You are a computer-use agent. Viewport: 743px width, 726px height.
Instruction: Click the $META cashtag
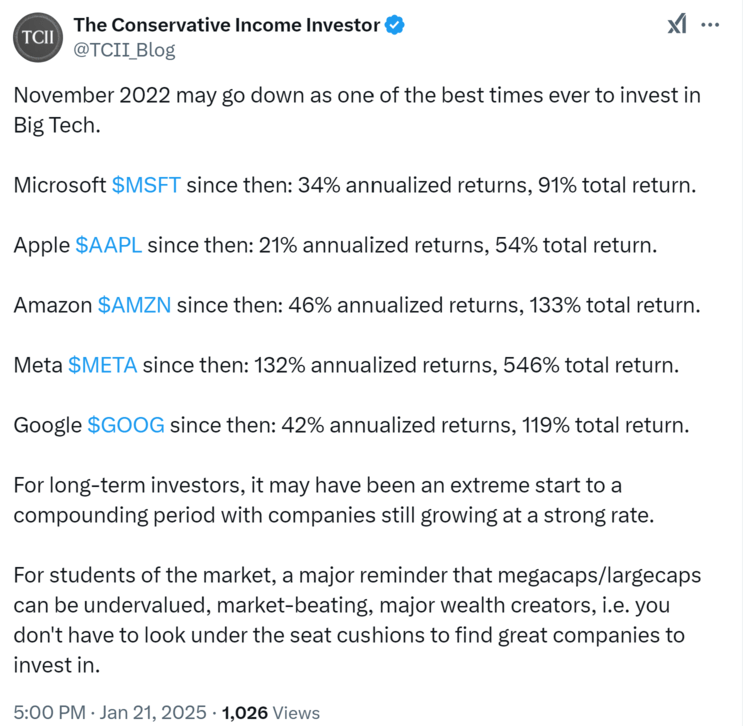[x=103, y=365]
